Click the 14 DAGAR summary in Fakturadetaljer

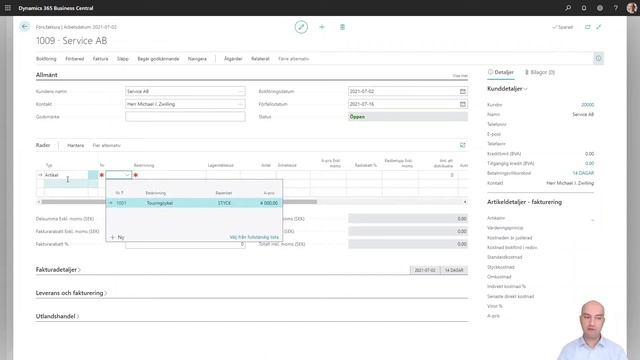[454, 270]
